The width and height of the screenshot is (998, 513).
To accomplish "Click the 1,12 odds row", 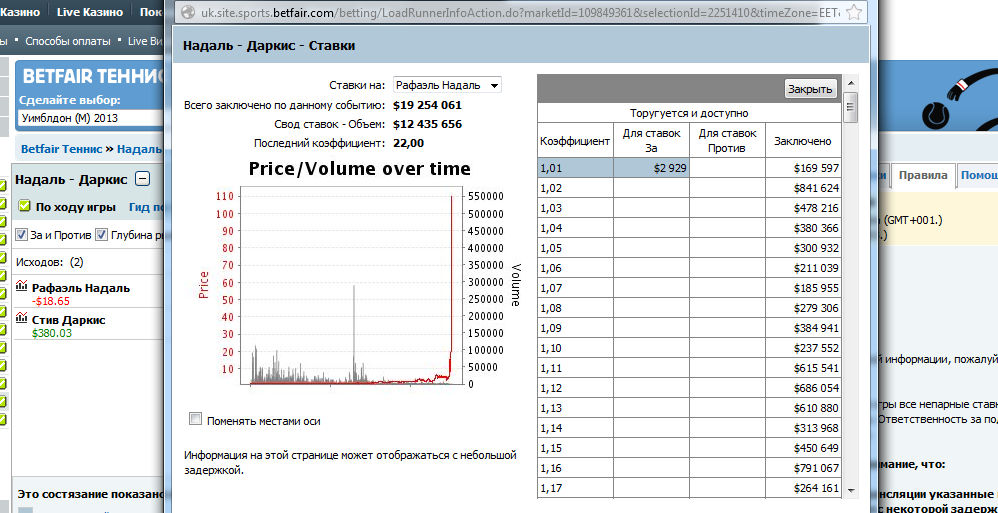I will pos(689,388).
